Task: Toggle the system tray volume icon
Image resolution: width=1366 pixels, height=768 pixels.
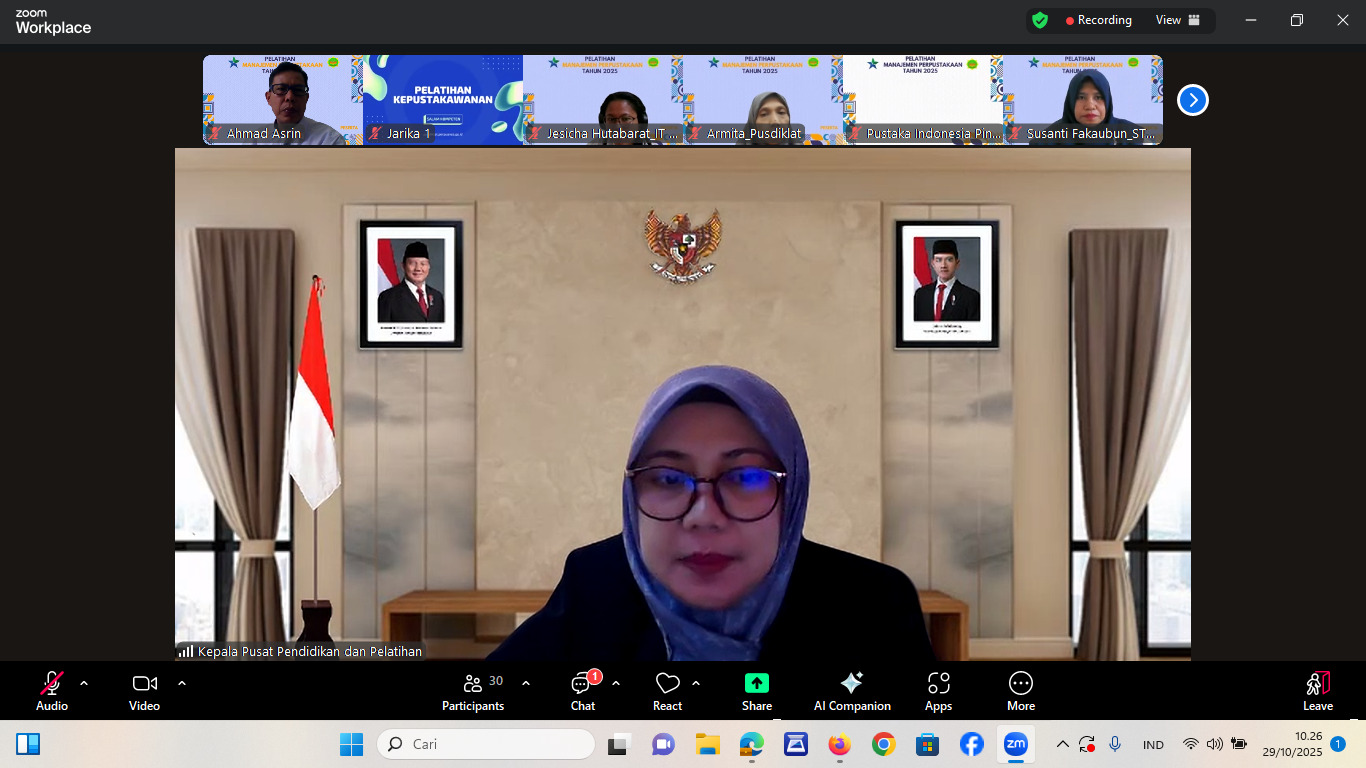Action: pos(1214,744)
